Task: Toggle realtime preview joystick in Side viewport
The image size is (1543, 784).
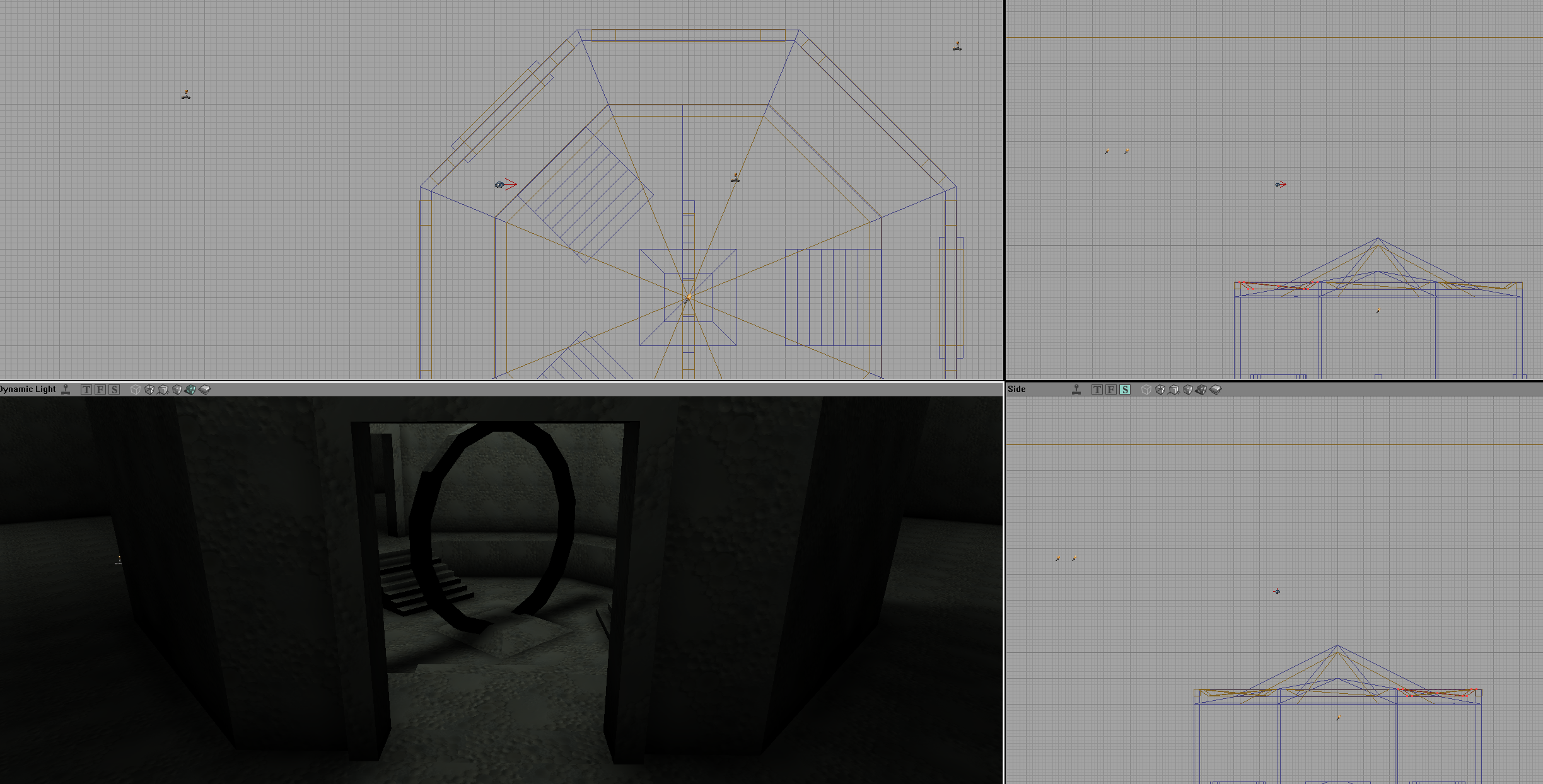Action: [1076, 389]
